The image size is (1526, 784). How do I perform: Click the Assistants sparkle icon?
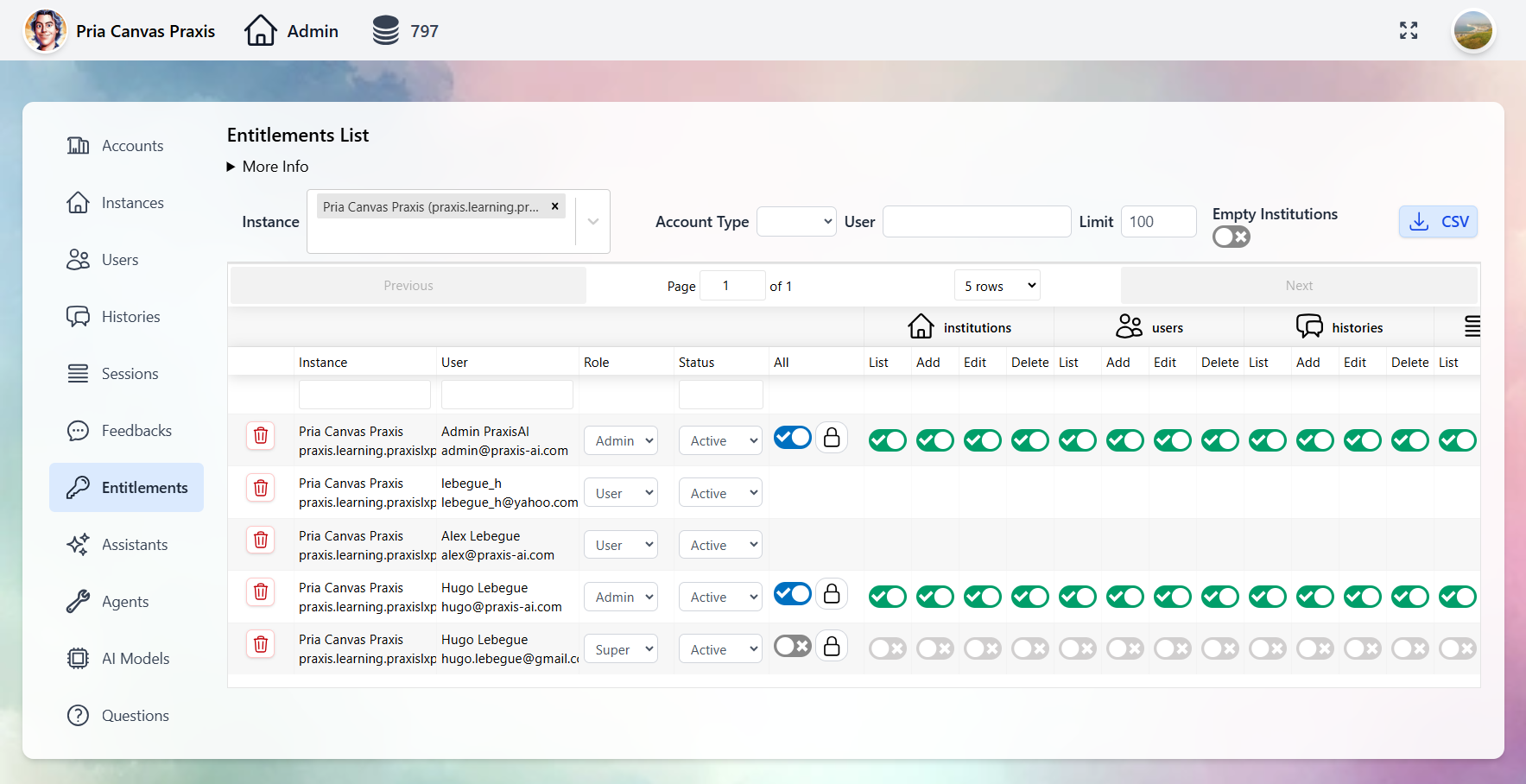point(79,545)
